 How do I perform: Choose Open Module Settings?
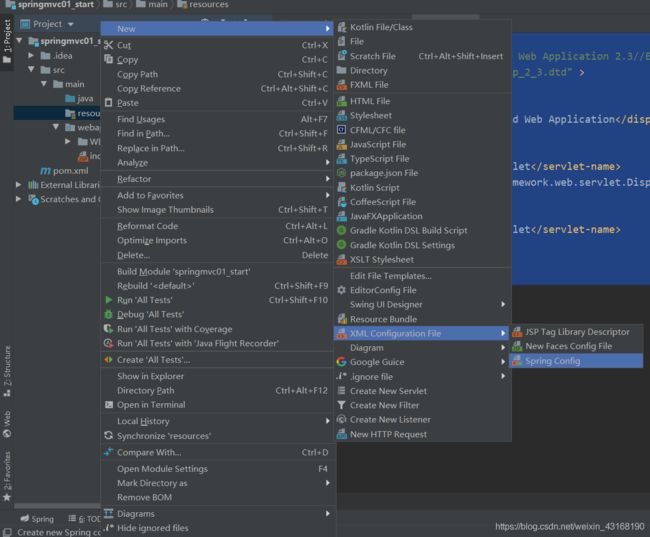coord(217,469)
